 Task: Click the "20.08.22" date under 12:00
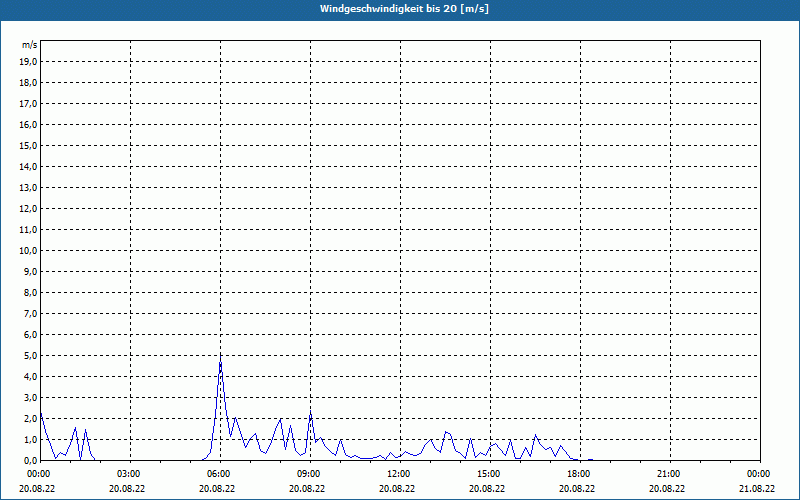[397, 488]
